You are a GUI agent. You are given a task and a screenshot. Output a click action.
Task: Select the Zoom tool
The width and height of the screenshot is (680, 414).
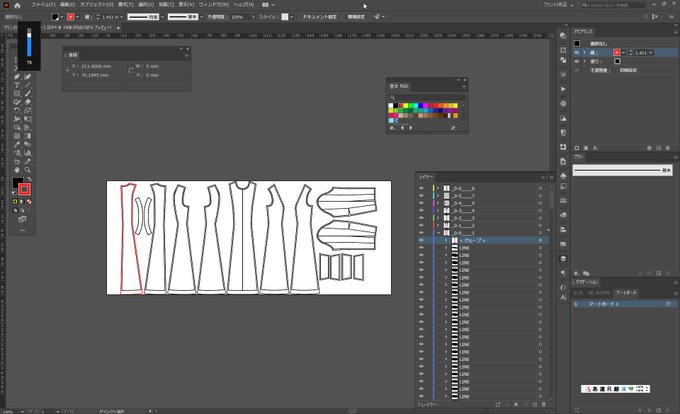pos(27,170)
